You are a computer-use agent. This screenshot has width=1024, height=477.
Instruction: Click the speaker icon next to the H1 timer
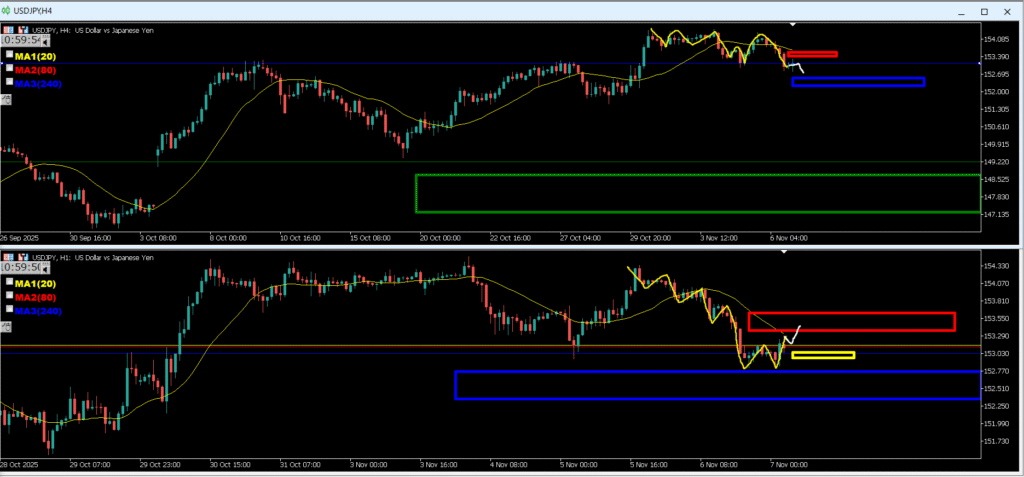click(45, 268)
